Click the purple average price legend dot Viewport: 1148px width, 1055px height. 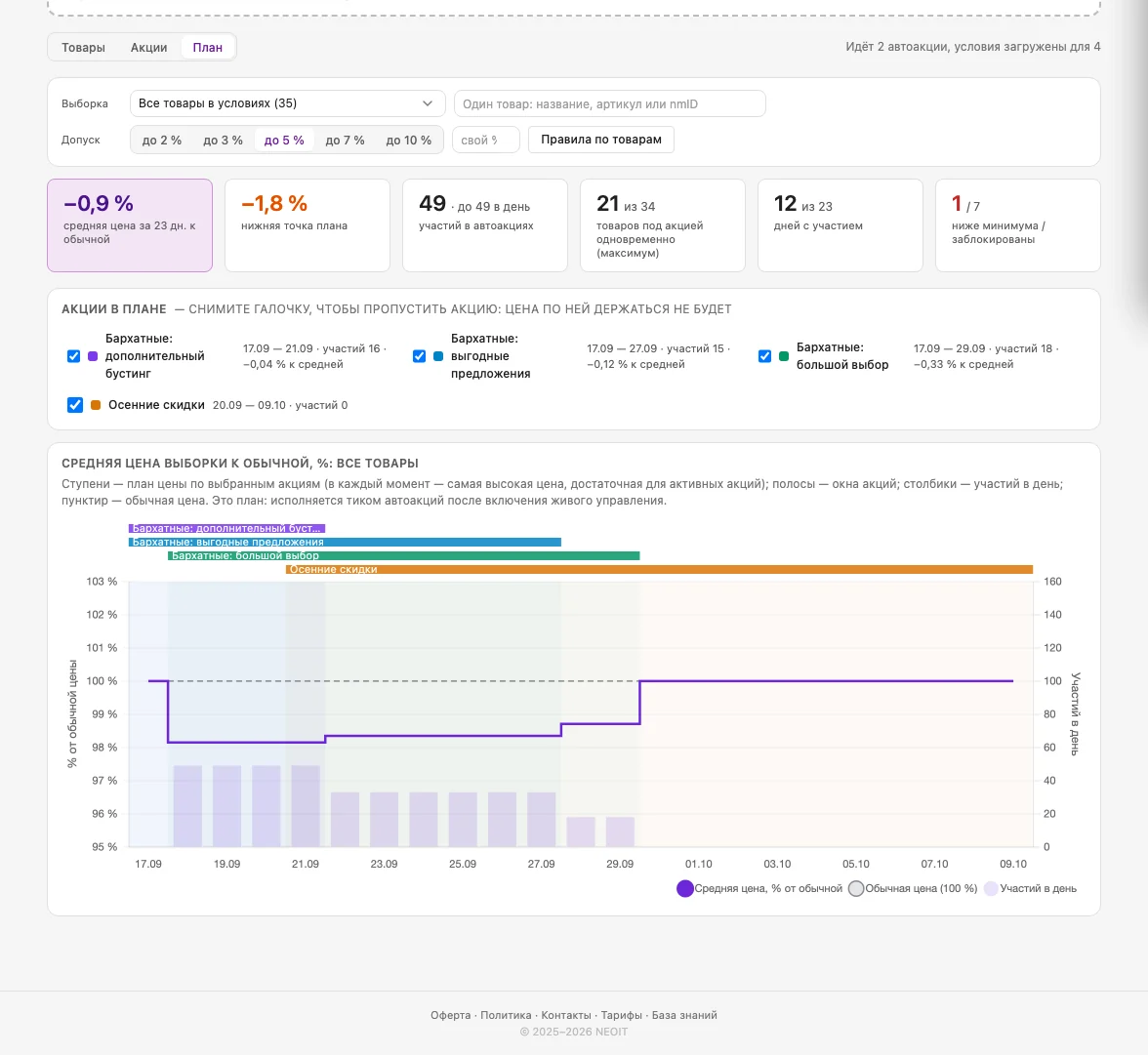pos(684,888)
